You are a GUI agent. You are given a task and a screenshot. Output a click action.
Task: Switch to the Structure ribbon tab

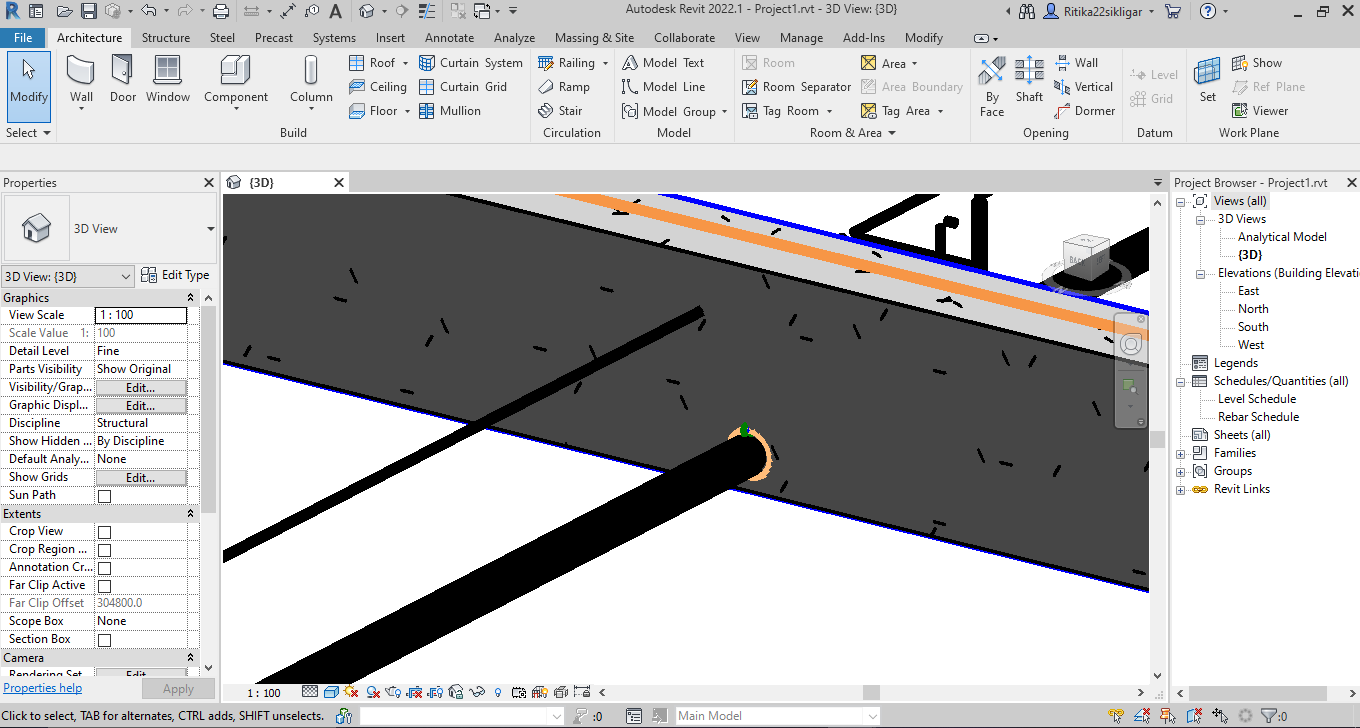click(x=165, y=38)
